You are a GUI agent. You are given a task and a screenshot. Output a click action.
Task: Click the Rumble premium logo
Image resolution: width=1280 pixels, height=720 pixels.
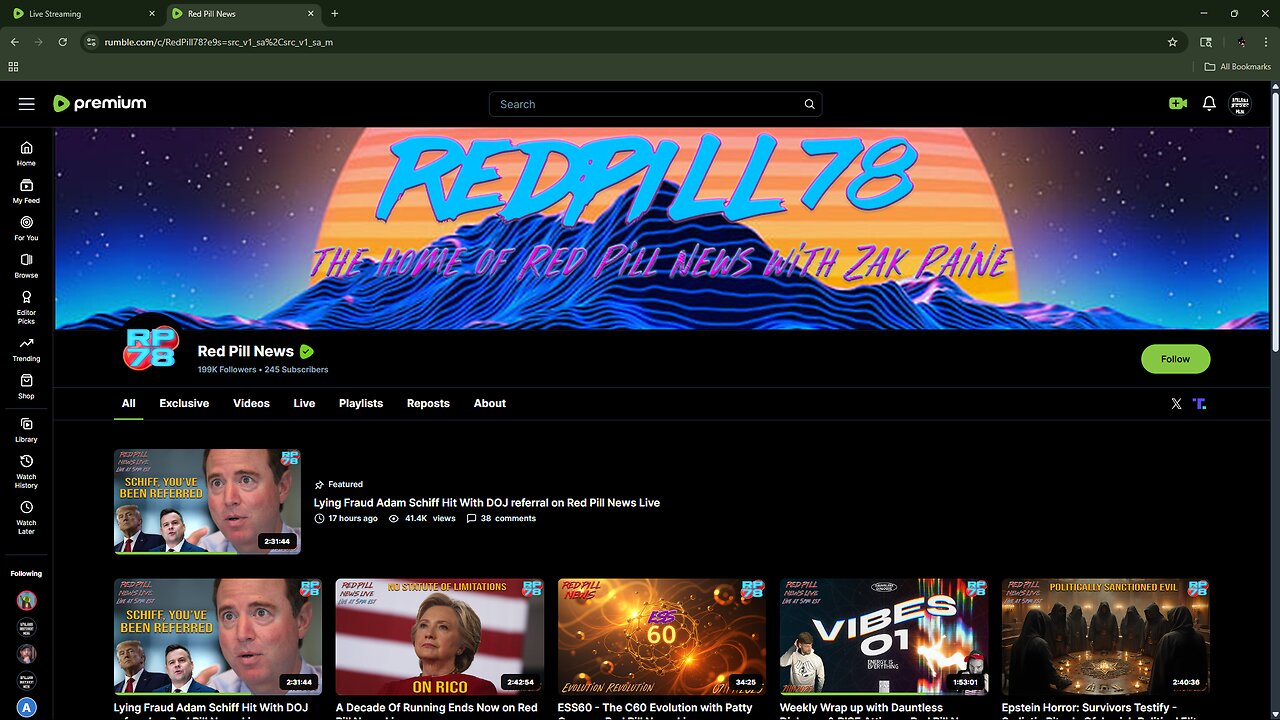pos(100,103)
